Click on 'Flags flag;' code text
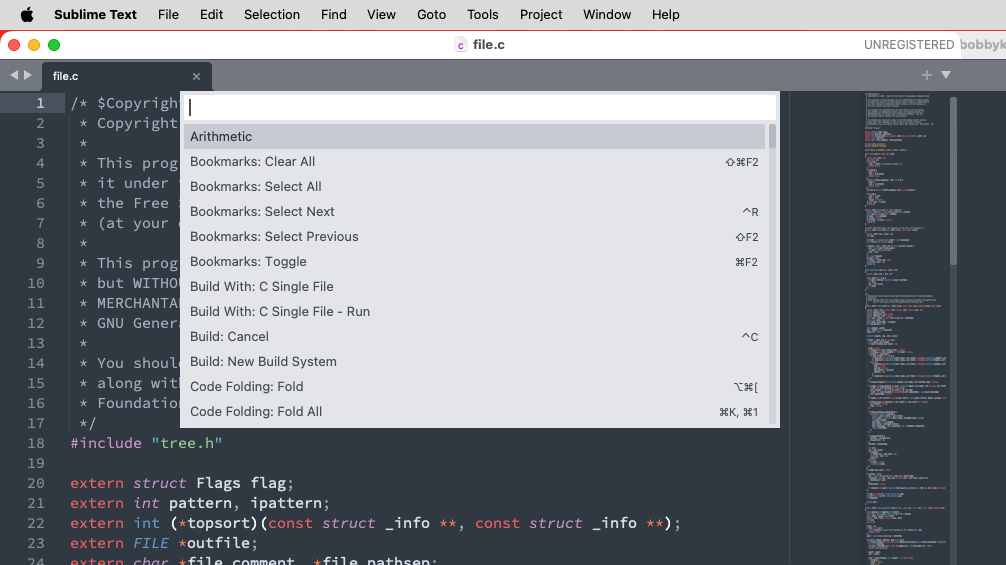 244,483
